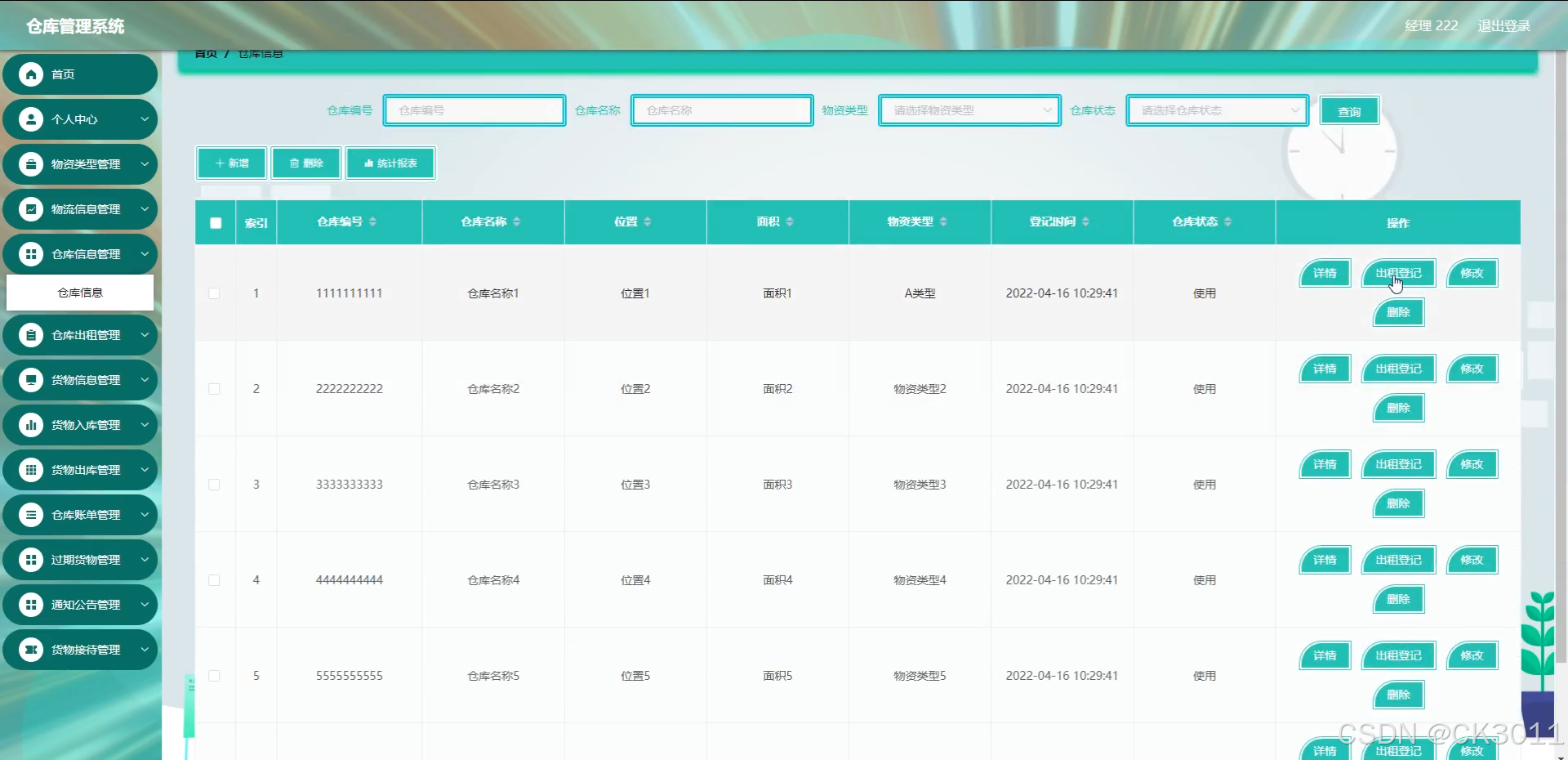
Task: Open 过期货物管理 menu label
Action: 86,560
